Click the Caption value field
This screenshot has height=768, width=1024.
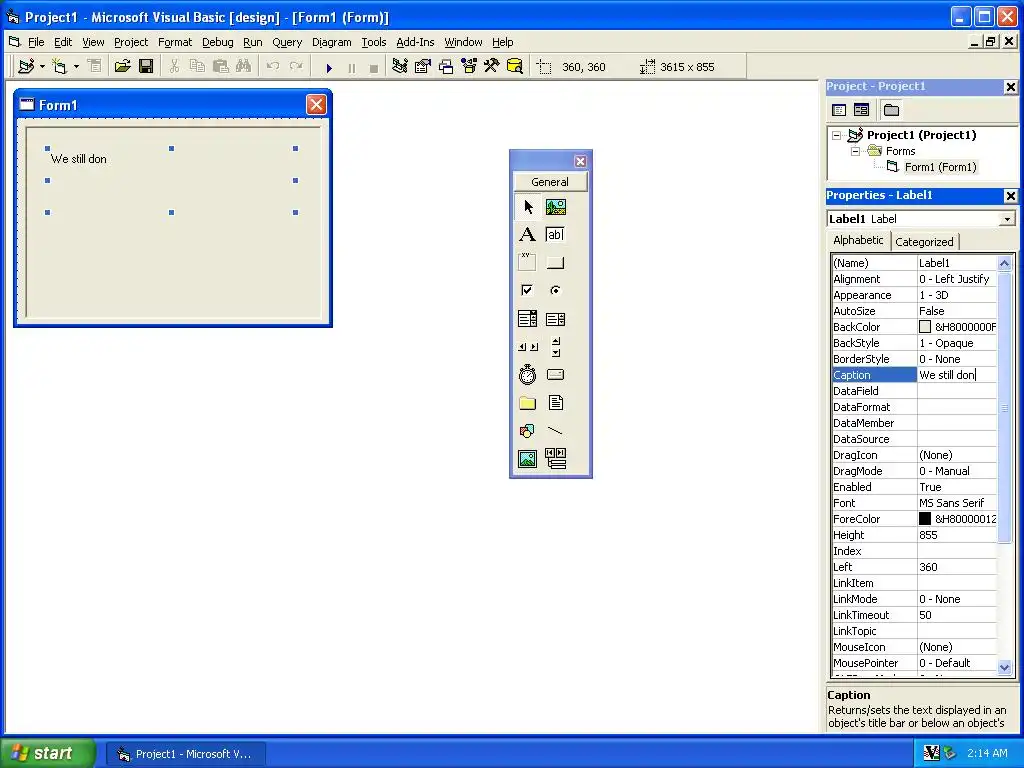[x=957, y=375]
